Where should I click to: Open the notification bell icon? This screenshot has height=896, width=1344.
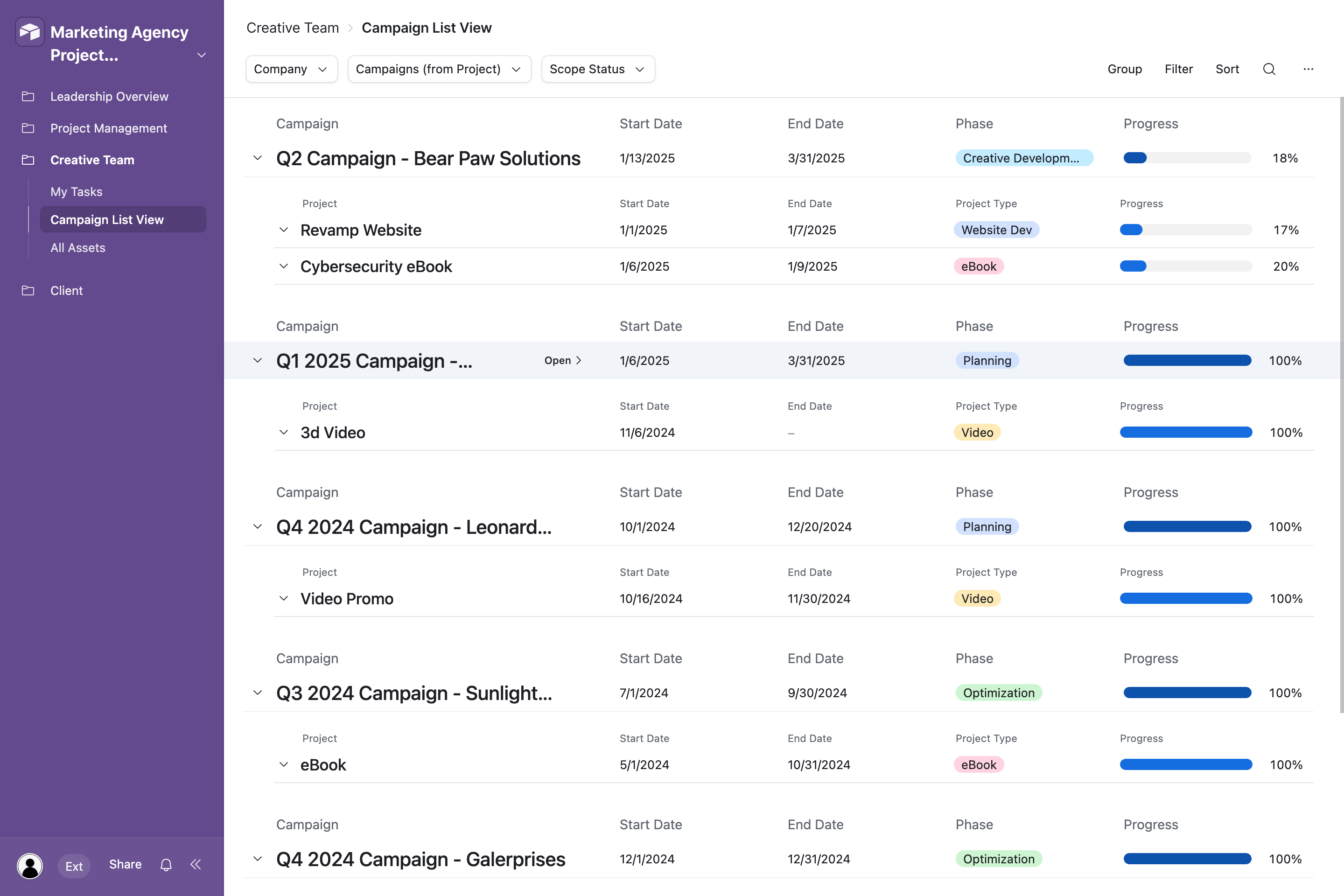point(166,865)
